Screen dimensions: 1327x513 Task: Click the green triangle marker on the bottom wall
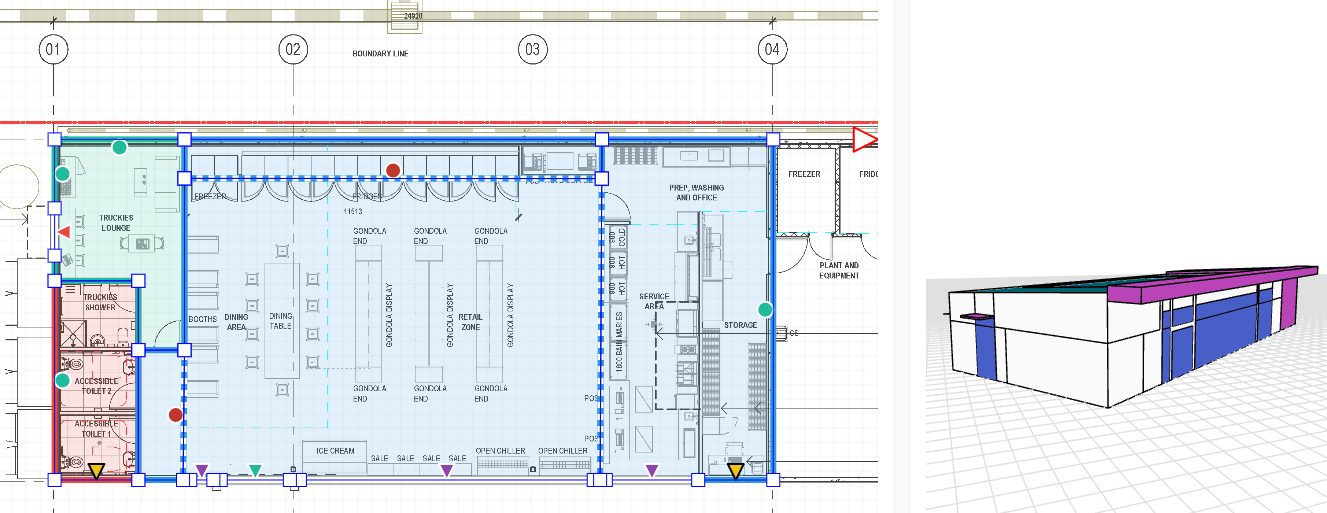256,469
